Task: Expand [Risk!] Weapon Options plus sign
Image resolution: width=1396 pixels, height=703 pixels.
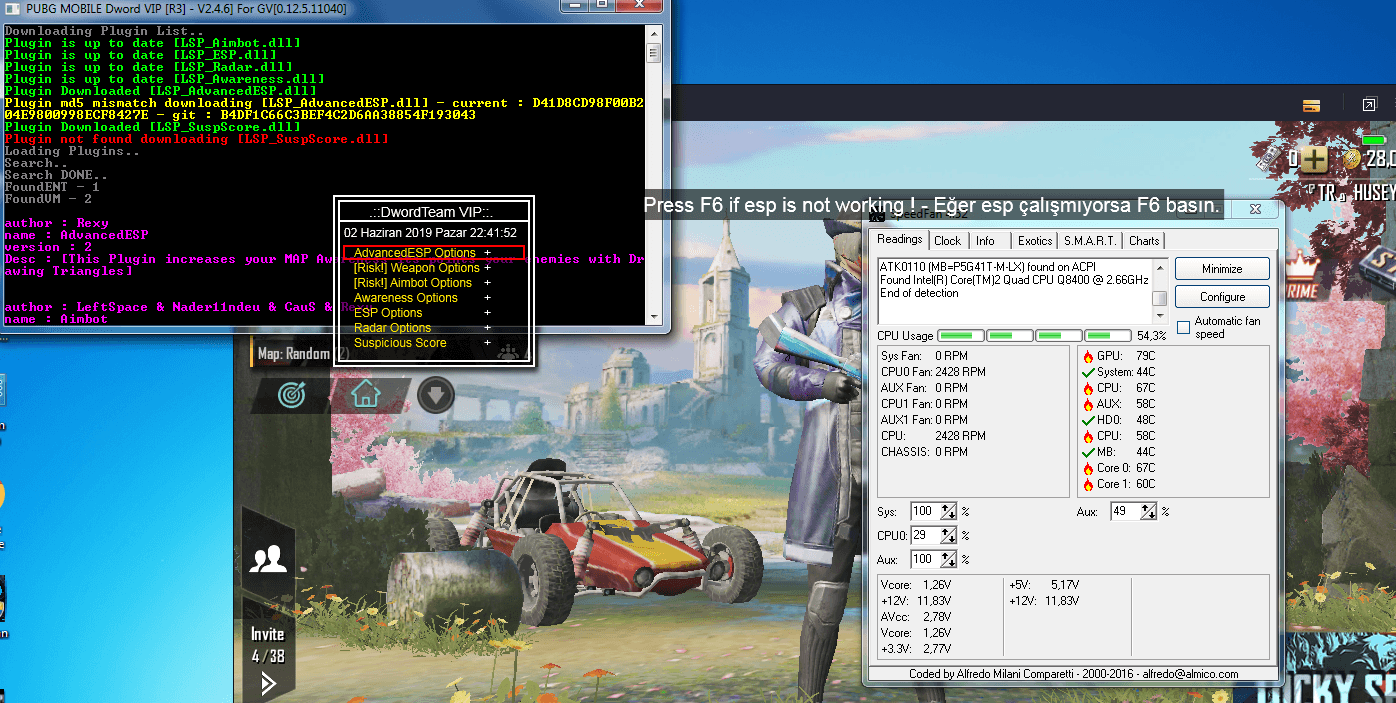Action: point(488,268)
